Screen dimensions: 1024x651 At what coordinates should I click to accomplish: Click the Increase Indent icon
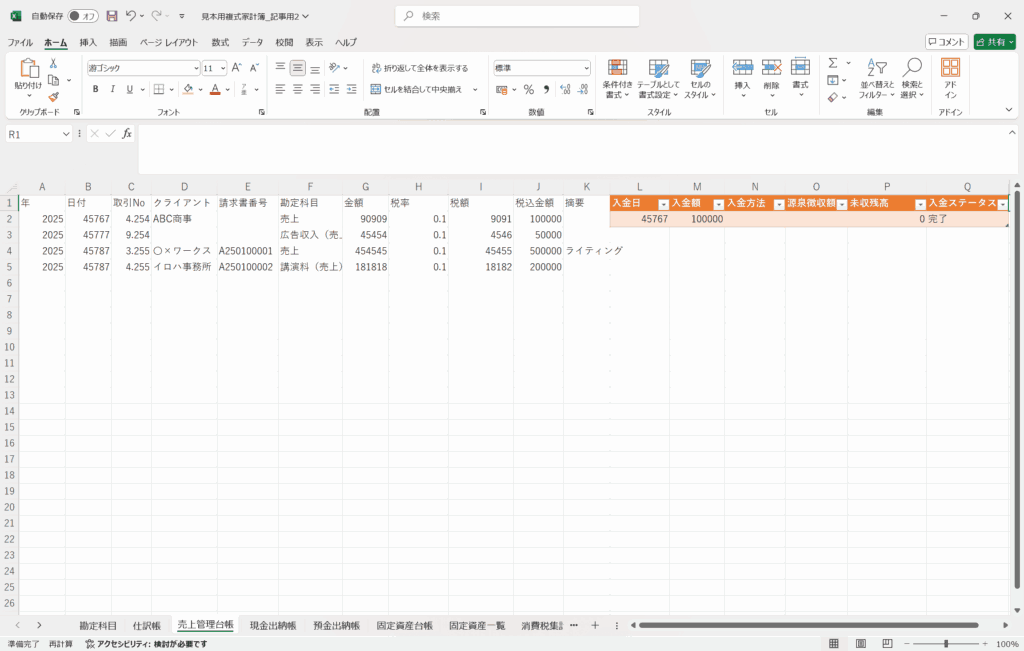[351, 89]
